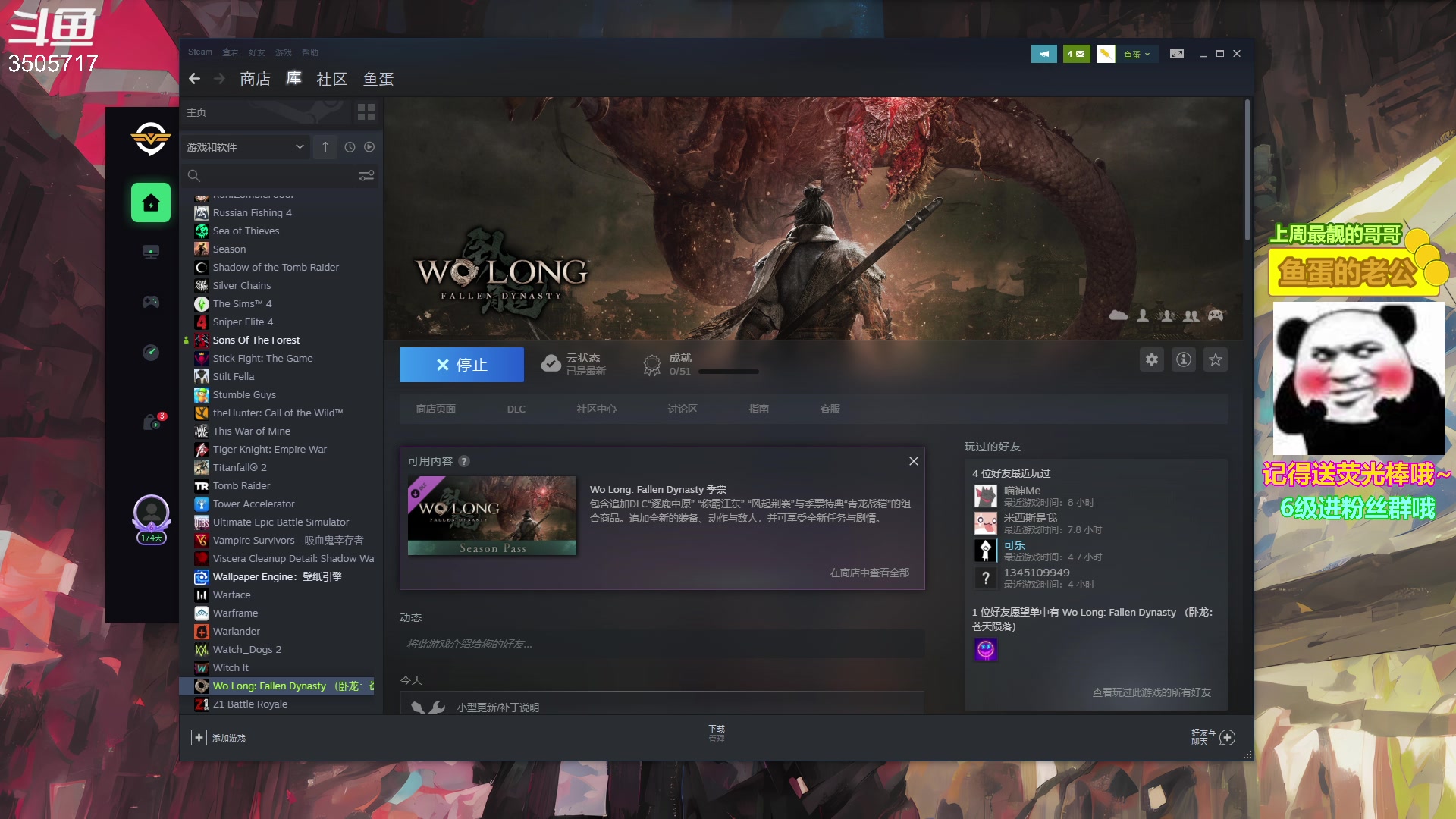Click the game info icon
1456x819 pixels.
pyautogui.click(x=1184, y=359)
